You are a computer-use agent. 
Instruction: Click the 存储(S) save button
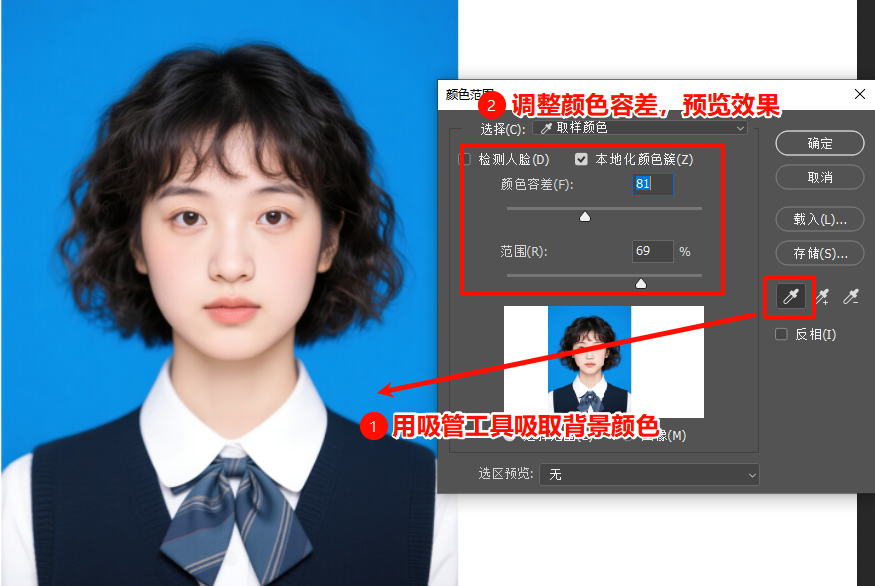(820, 253)
